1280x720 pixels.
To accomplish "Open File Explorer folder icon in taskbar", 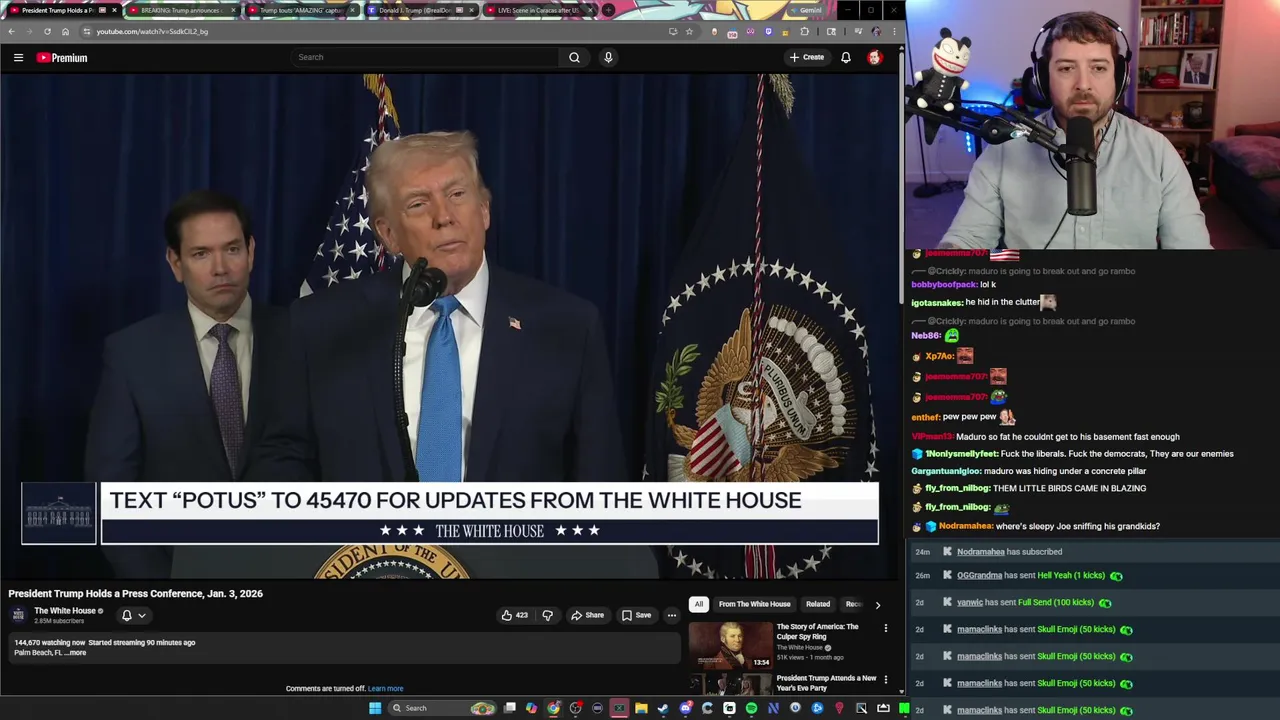I will [x=641, y=708].
